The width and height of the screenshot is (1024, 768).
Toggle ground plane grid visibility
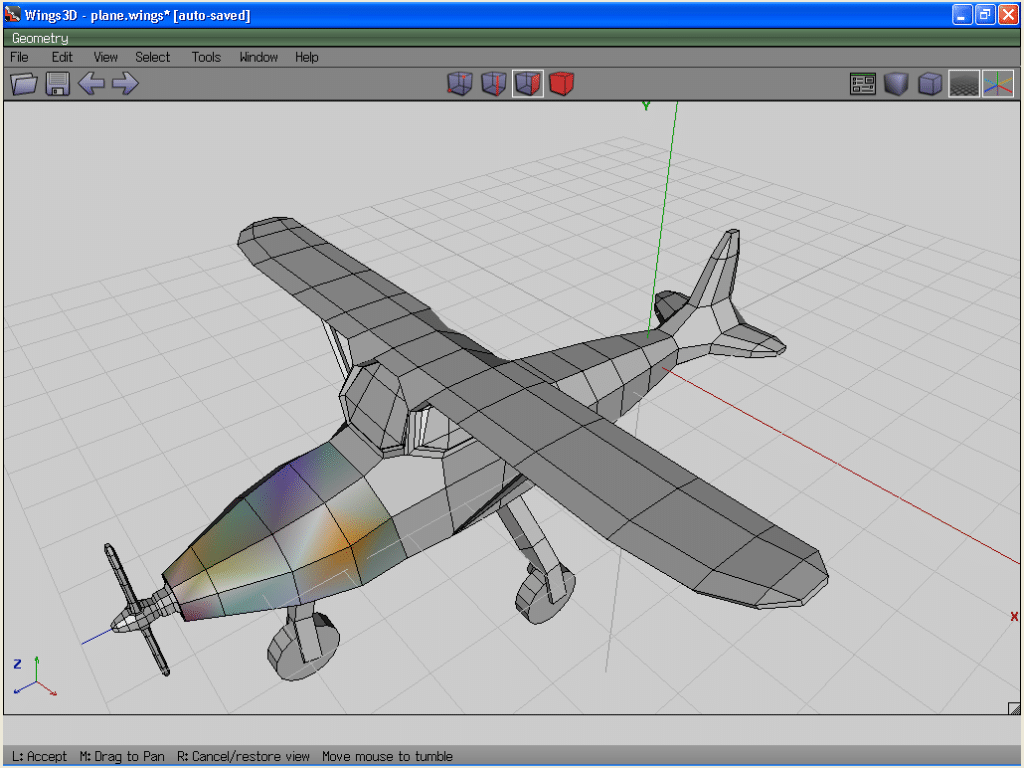click(964, 84)
